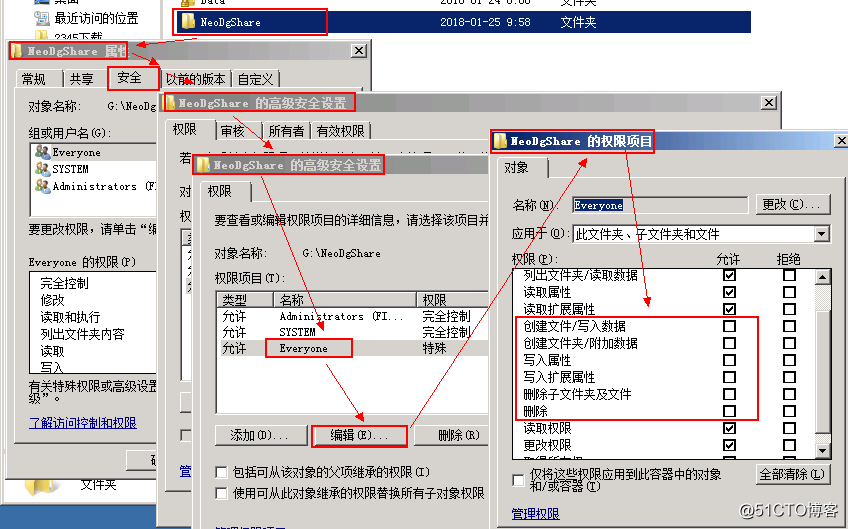Select the Administrators permission entry row
This screenshot has height=529, width=848.
pyautogui.click(x=354, y=316)
